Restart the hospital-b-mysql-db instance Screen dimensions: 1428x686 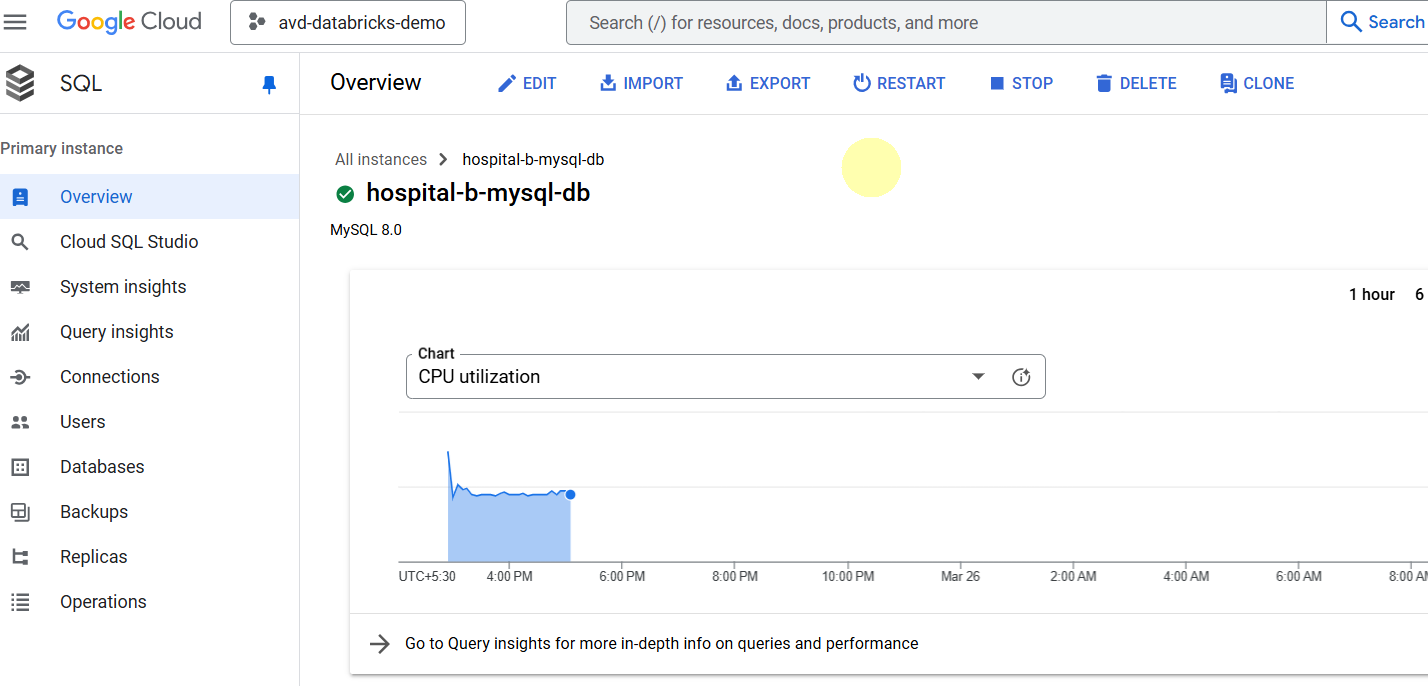click(x=898, y=84)
